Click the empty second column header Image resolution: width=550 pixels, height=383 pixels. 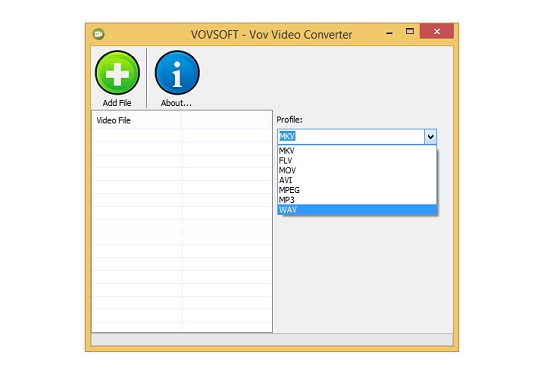227,121
